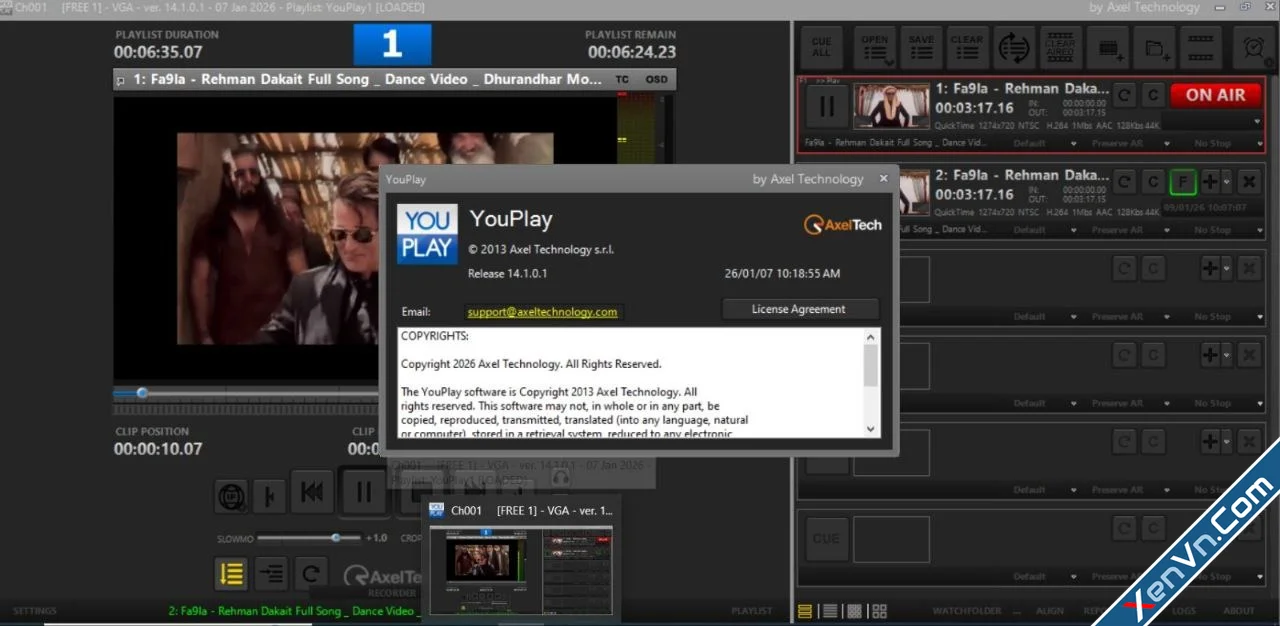Select yellow large-row playlist view icon
The height and width of the screenshot is (626, 1280).
(x=805, y=611)
